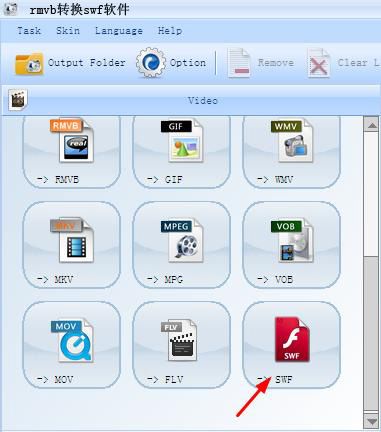Open the Output Folder
This screenshot has width=381, height=432.
[x=70, y=63]
